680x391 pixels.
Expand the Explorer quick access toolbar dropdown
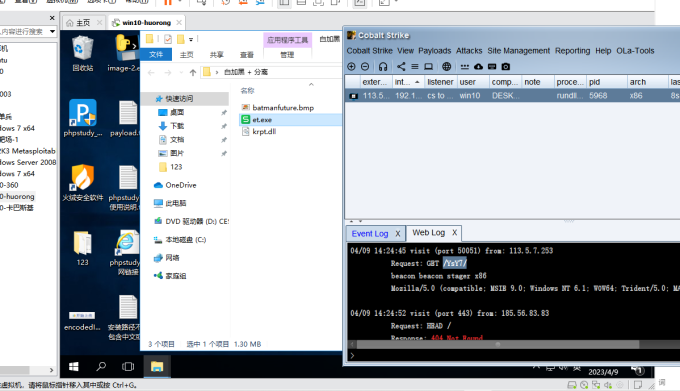pos(191,39)
